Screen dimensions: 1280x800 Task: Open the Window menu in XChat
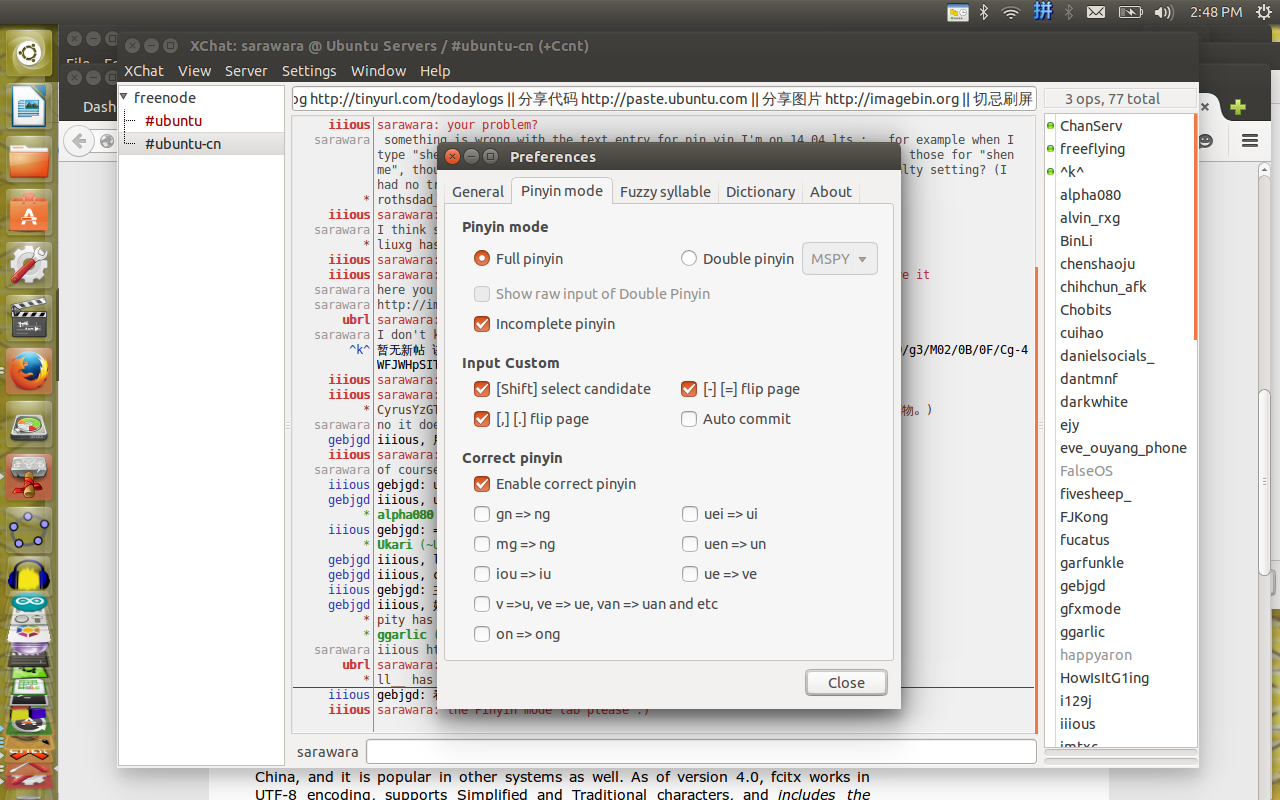(x=378, y=71)
